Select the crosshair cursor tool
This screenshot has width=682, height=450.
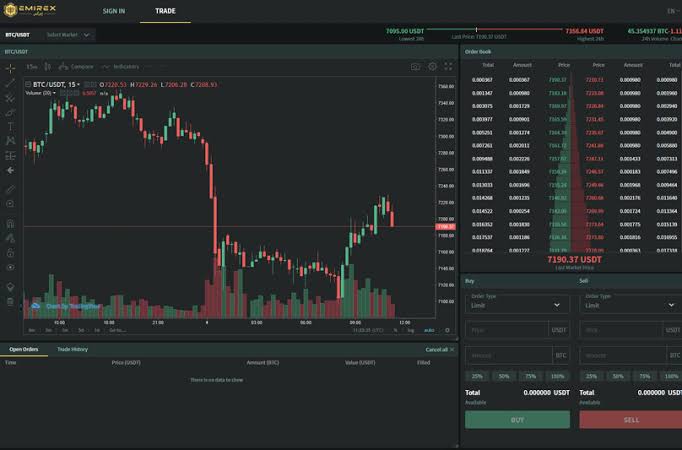[x=10, y=68]
